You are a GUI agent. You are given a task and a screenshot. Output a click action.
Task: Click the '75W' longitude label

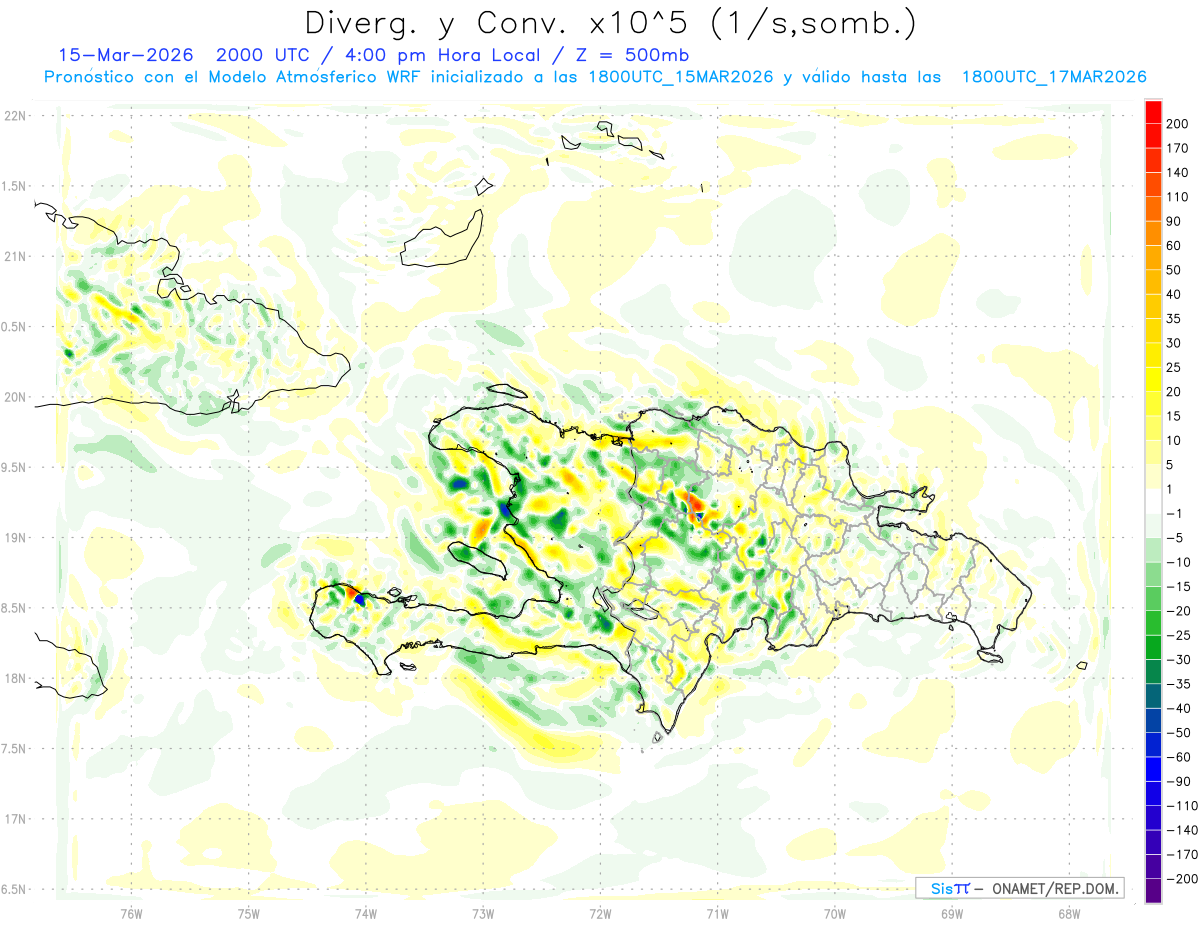point(248,913)
